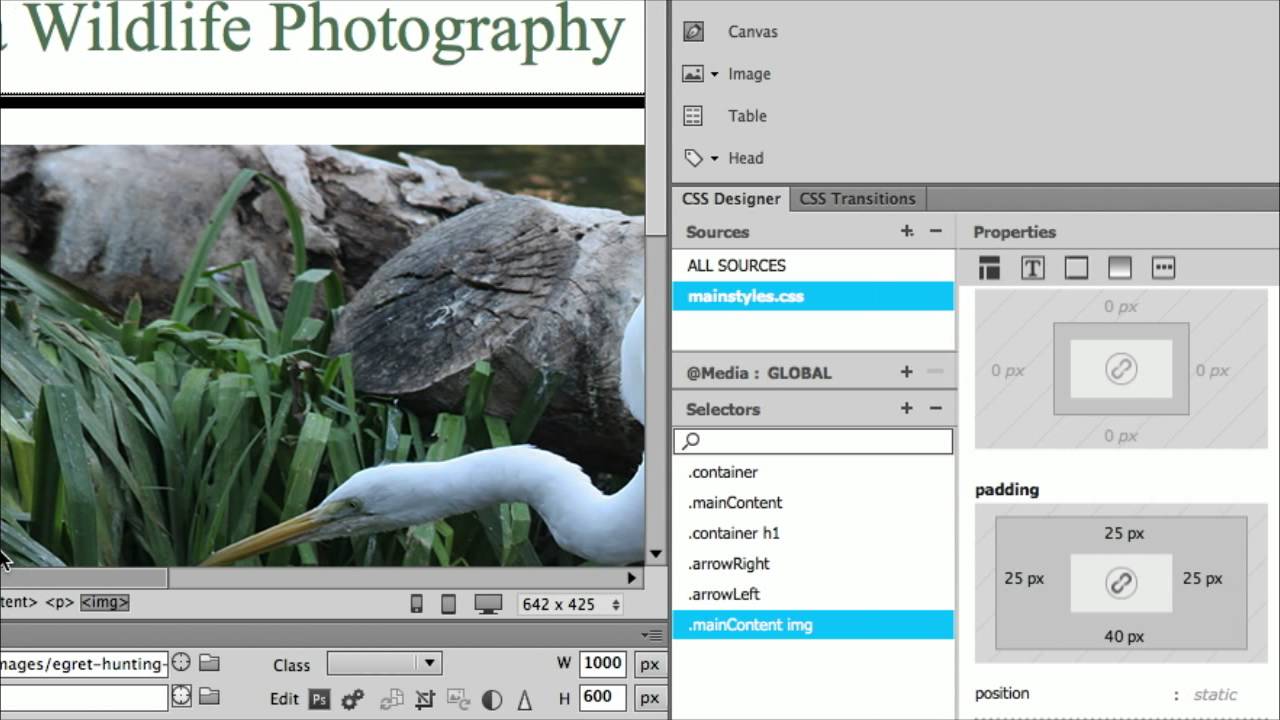Select the img tag in tag selector
The width and height of the screenshot is (1280, 720).
coord(105,602)
